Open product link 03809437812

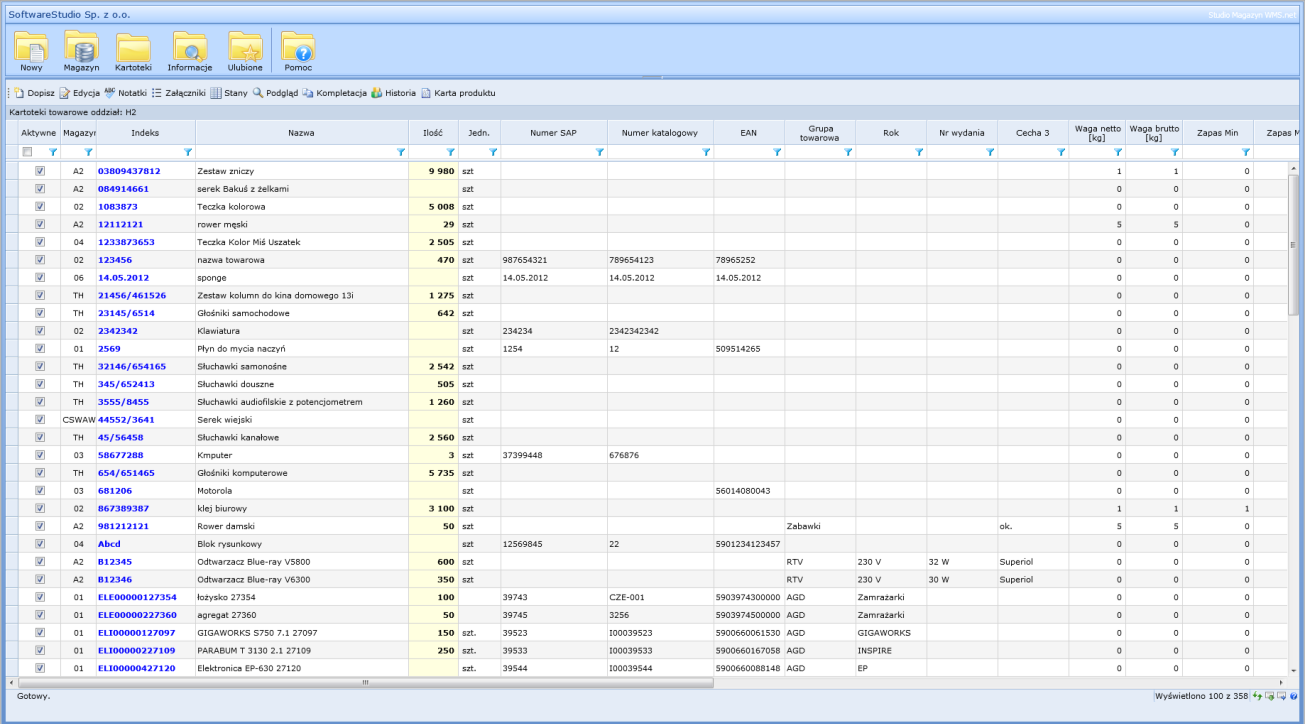tap(129, 171)
